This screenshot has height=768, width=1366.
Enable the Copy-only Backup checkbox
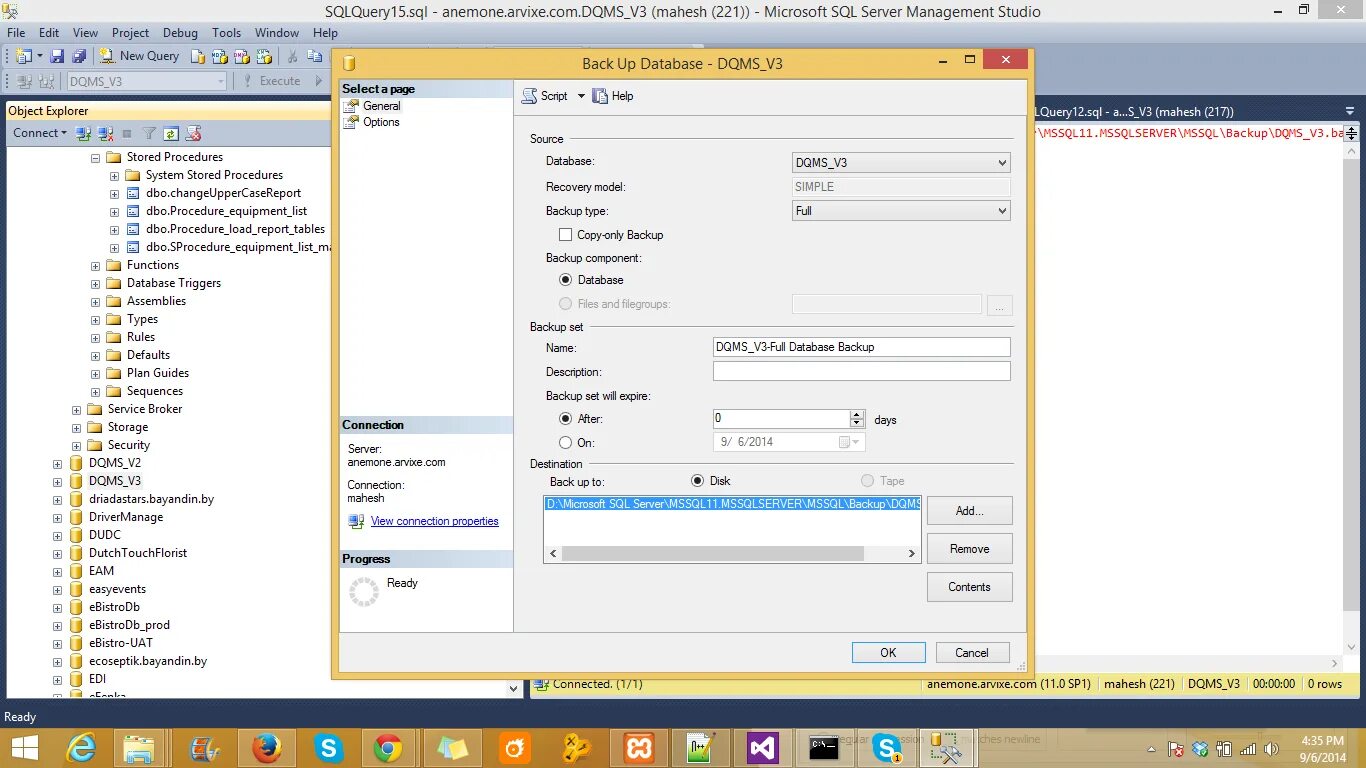pyautogui.click(x=566, y=235)
